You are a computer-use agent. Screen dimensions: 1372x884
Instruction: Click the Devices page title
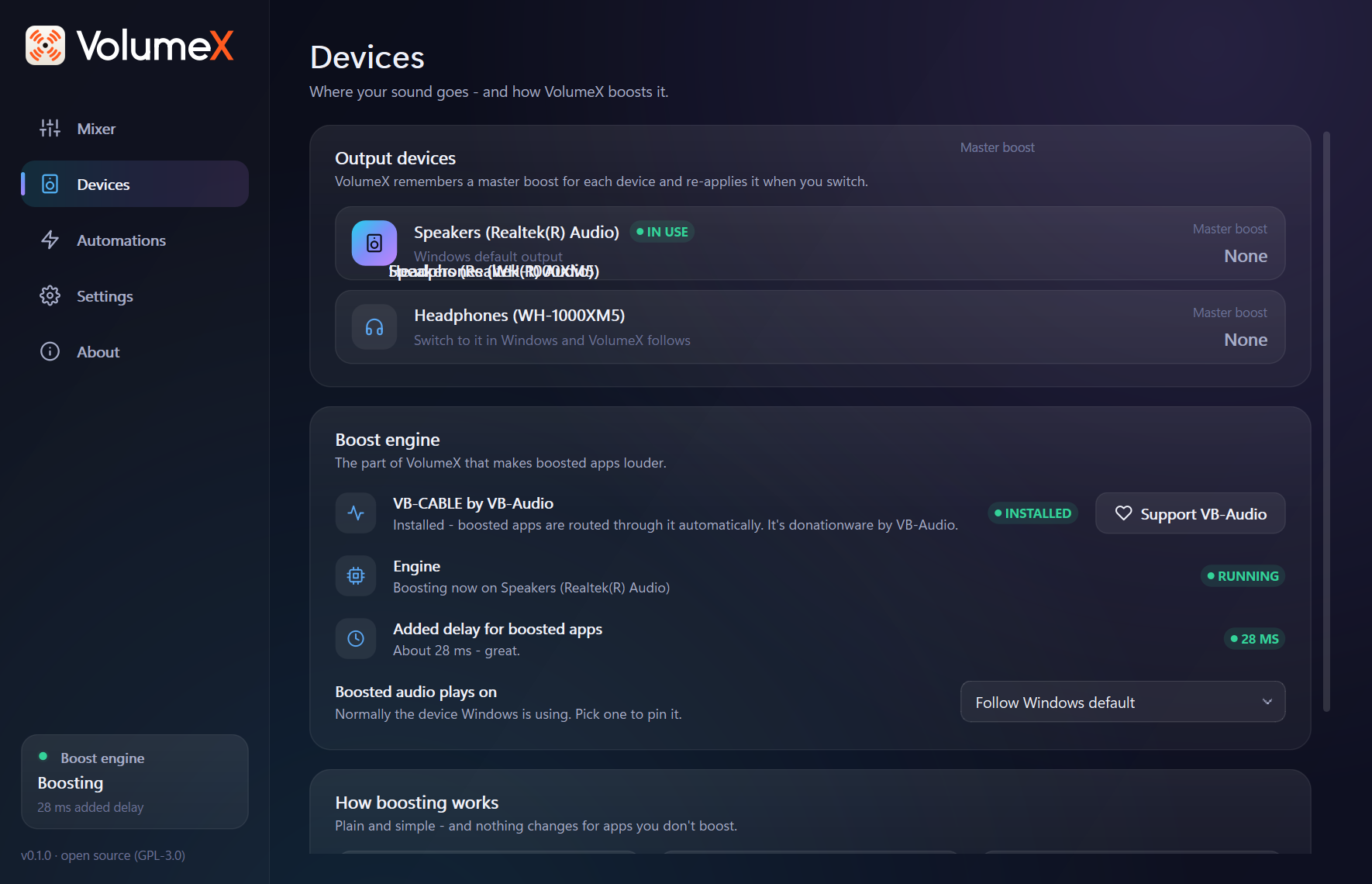coord(367,57)
